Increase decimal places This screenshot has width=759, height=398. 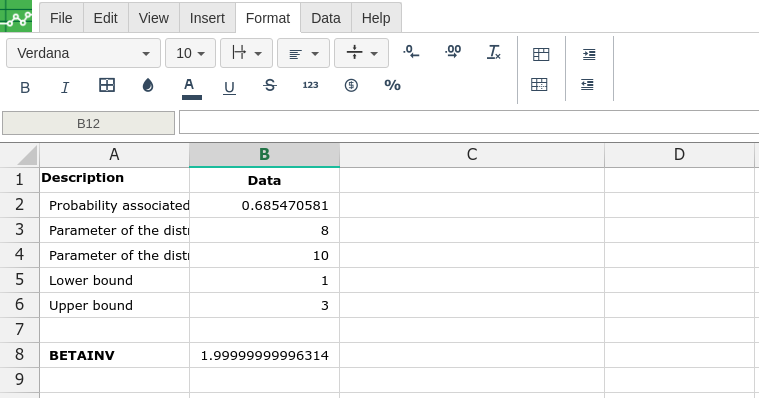click(x=453, y=51)
